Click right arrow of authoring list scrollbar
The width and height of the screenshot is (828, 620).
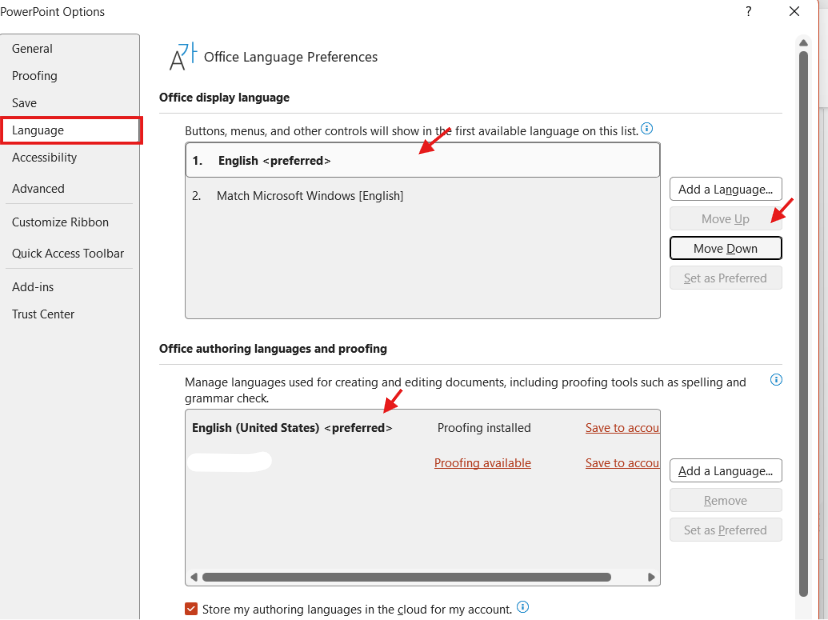[x=652, y=577]
